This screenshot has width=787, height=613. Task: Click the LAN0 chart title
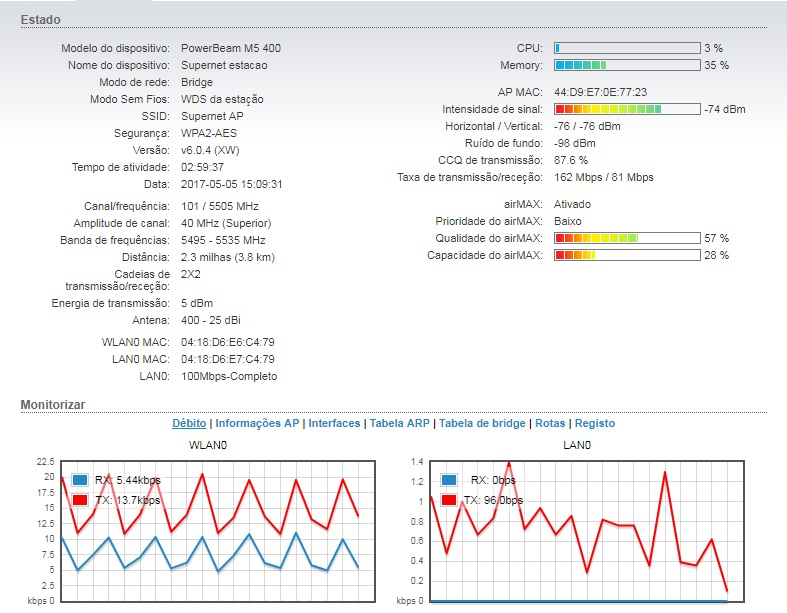point(577,444)
